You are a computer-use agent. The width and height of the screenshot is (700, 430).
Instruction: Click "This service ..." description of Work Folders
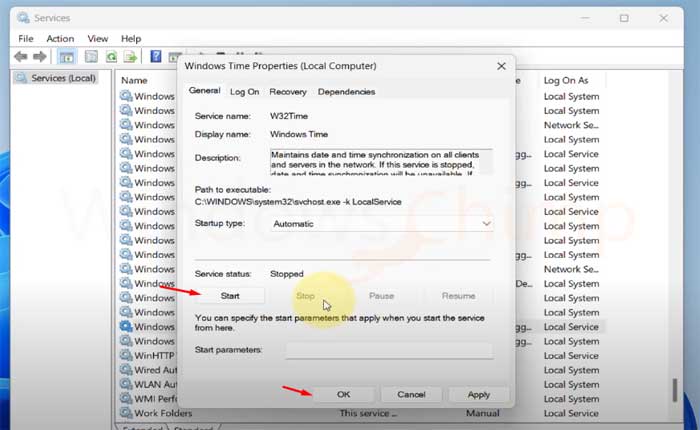368,413
